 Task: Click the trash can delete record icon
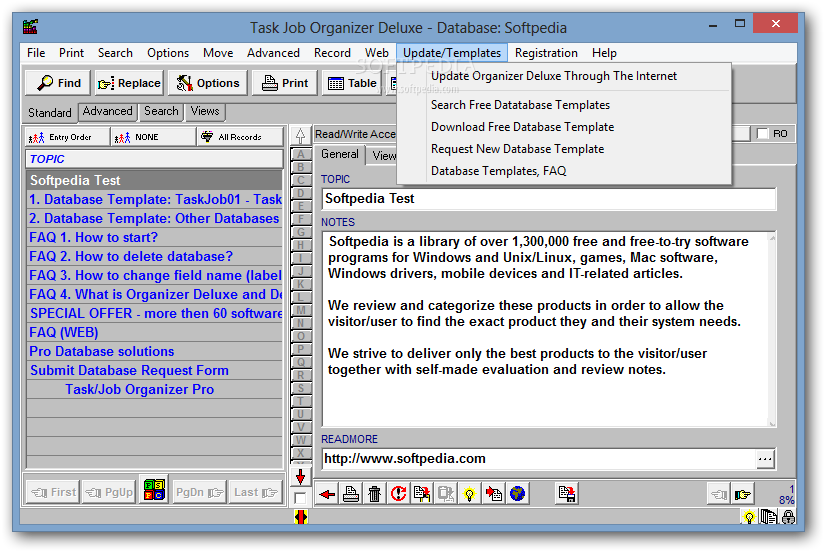375,494
